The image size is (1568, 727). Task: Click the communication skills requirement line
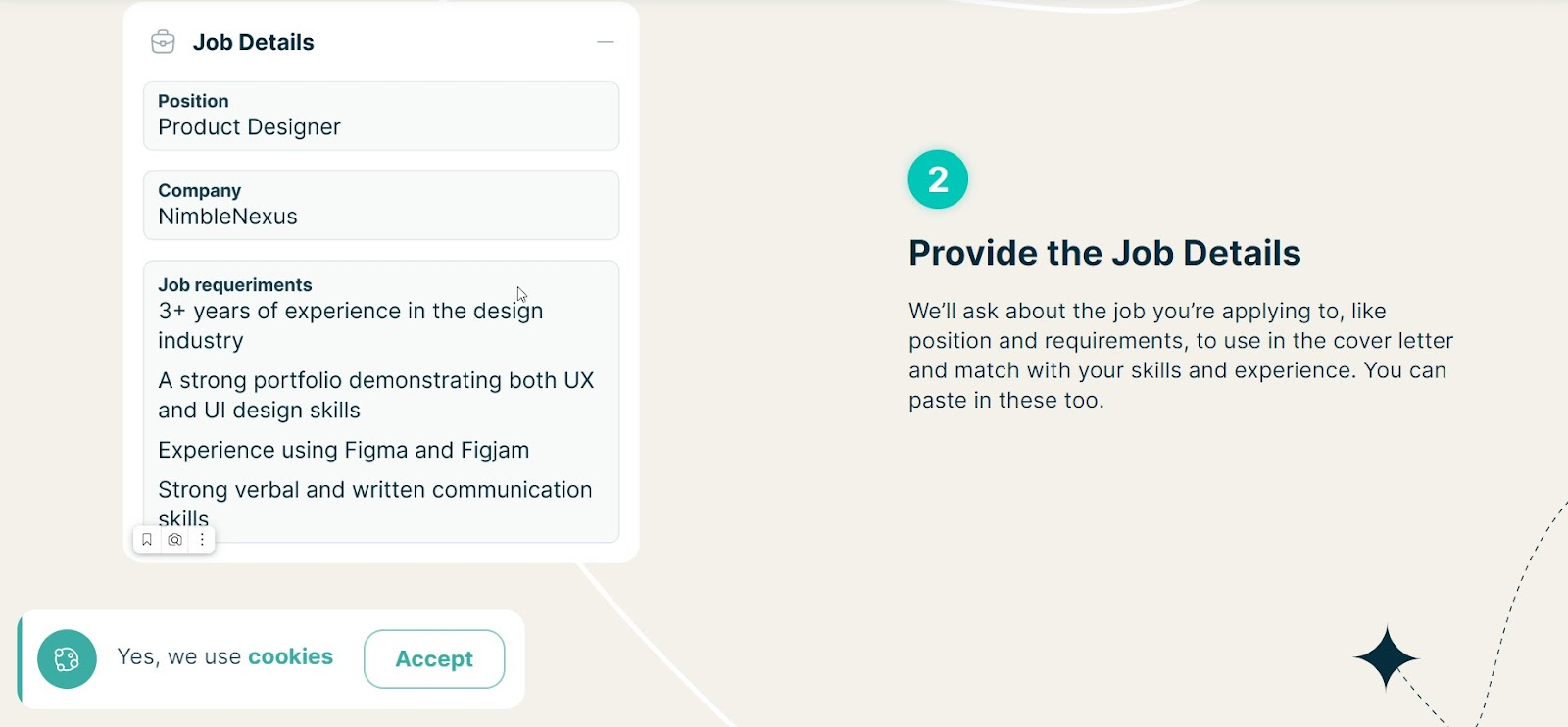375,504
